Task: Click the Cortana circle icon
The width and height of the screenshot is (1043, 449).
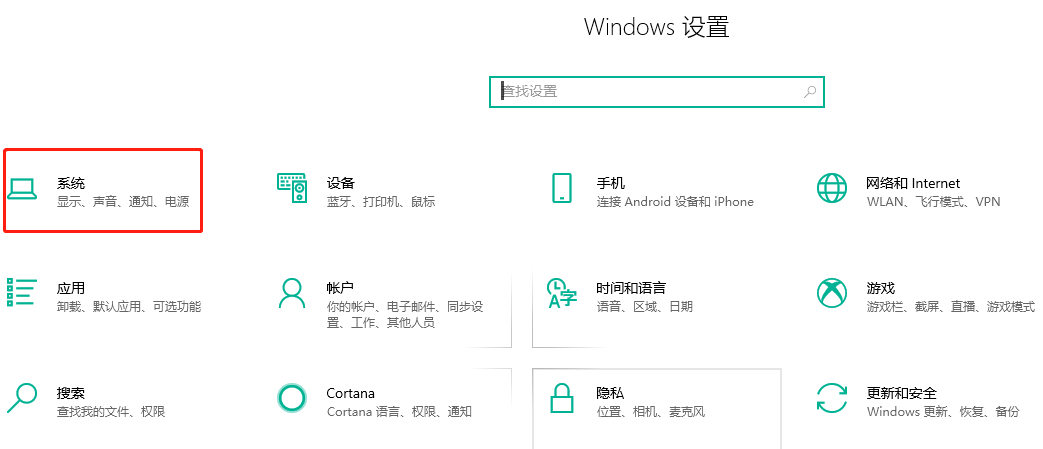Action: (291, 398)
